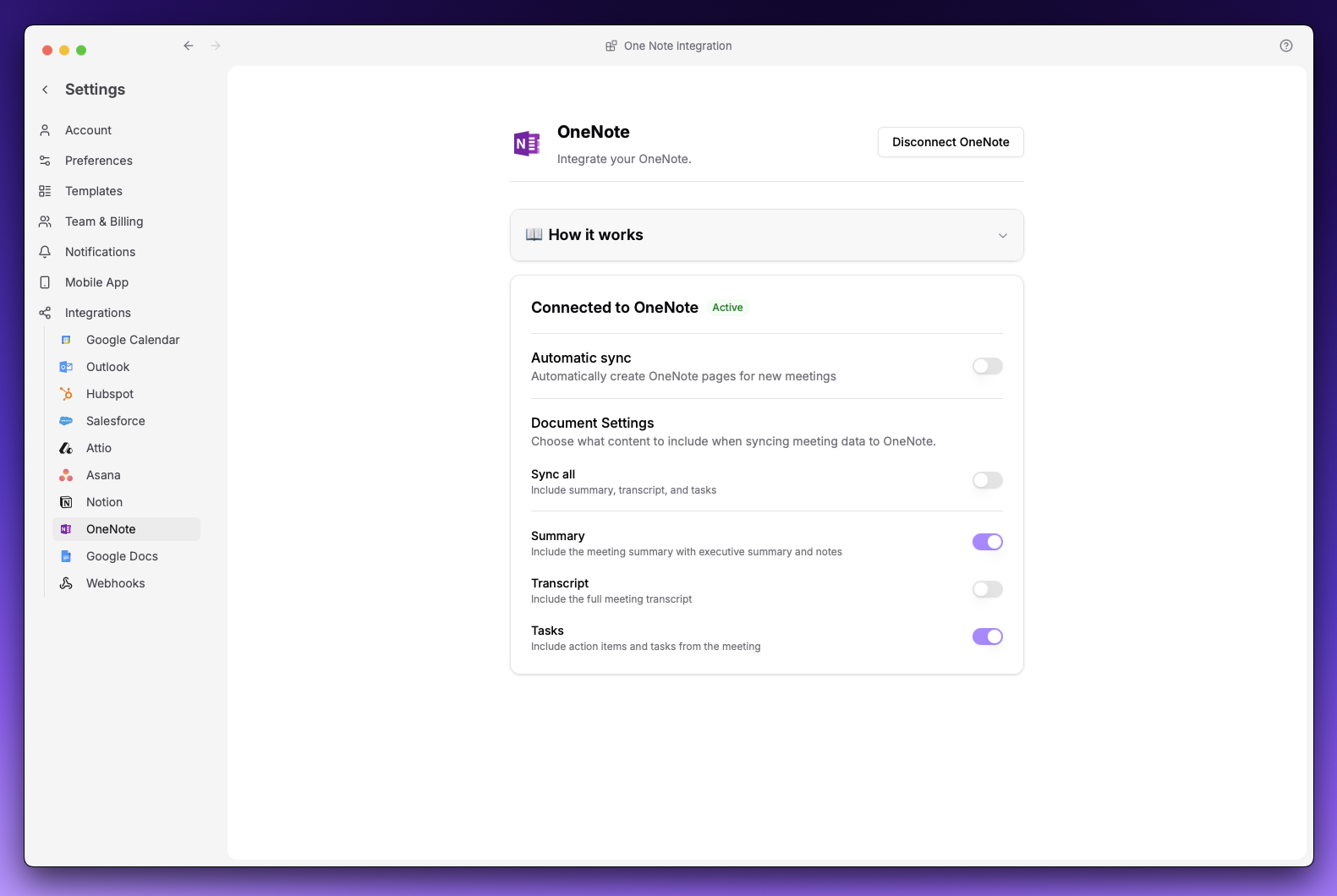Click the back arrow next to Settings

click(x=45, y=90)
